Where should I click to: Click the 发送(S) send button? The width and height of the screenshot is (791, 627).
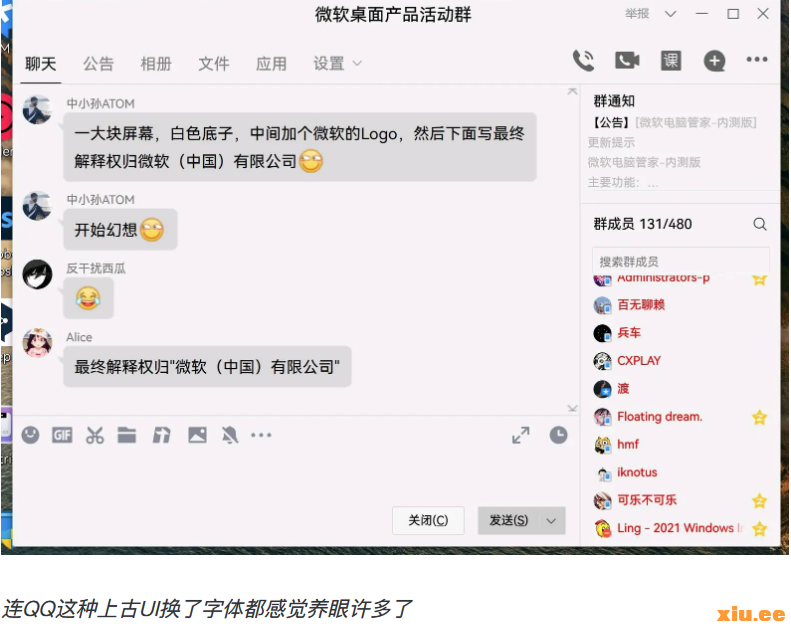[x=509, y=521]
